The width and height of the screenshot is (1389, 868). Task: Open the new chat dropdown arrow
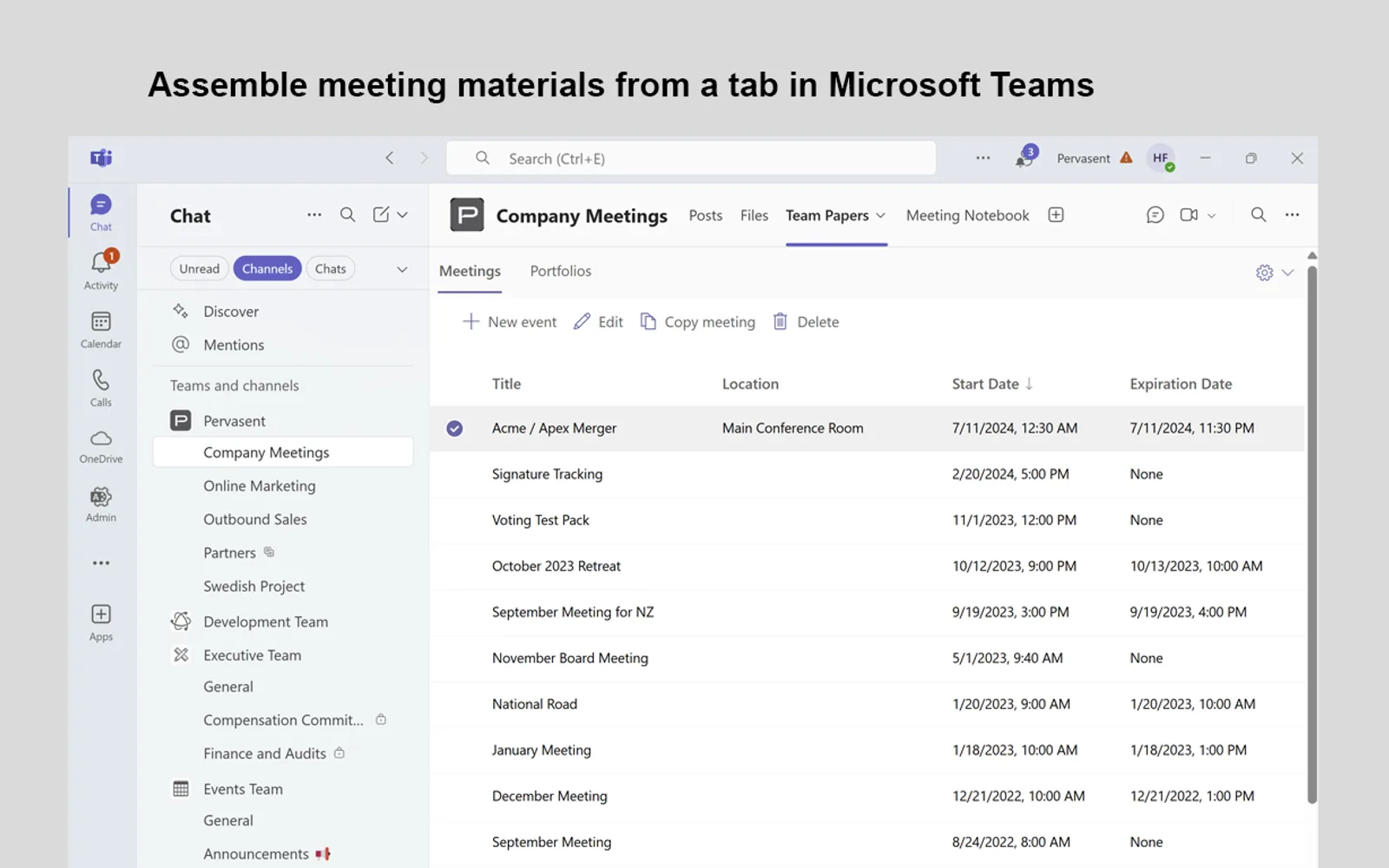402,214
